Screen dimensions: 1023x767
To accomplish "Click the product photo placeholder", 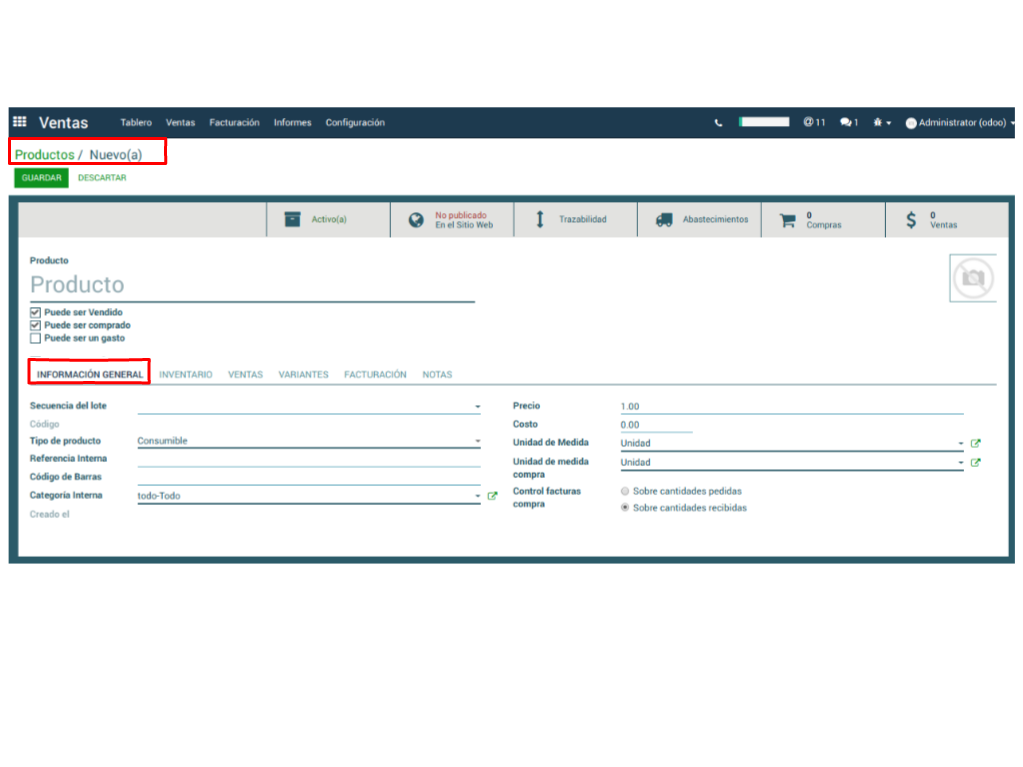I will coord(972,278).
